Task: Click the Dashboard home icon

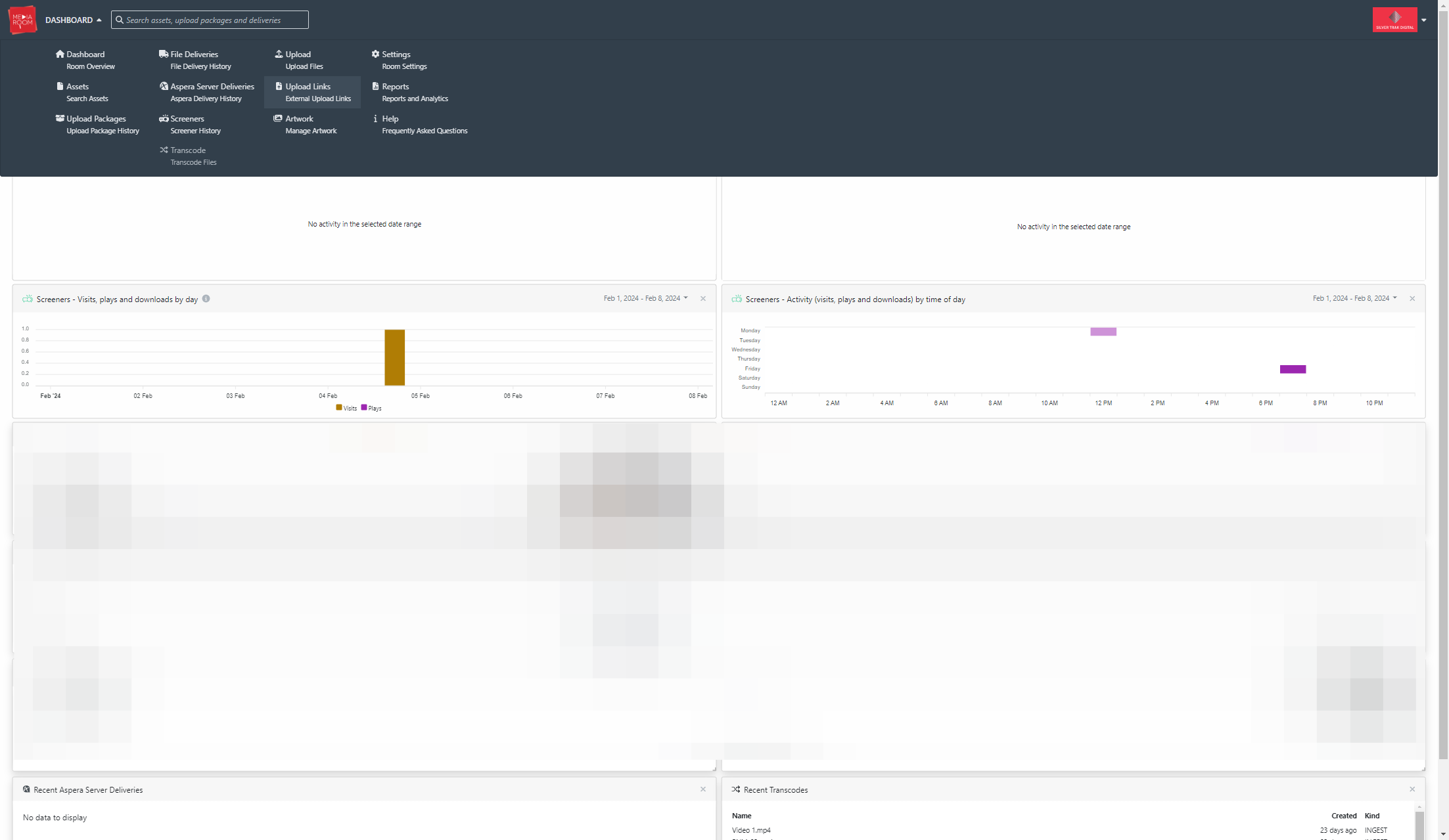Action: coord(60,54)
